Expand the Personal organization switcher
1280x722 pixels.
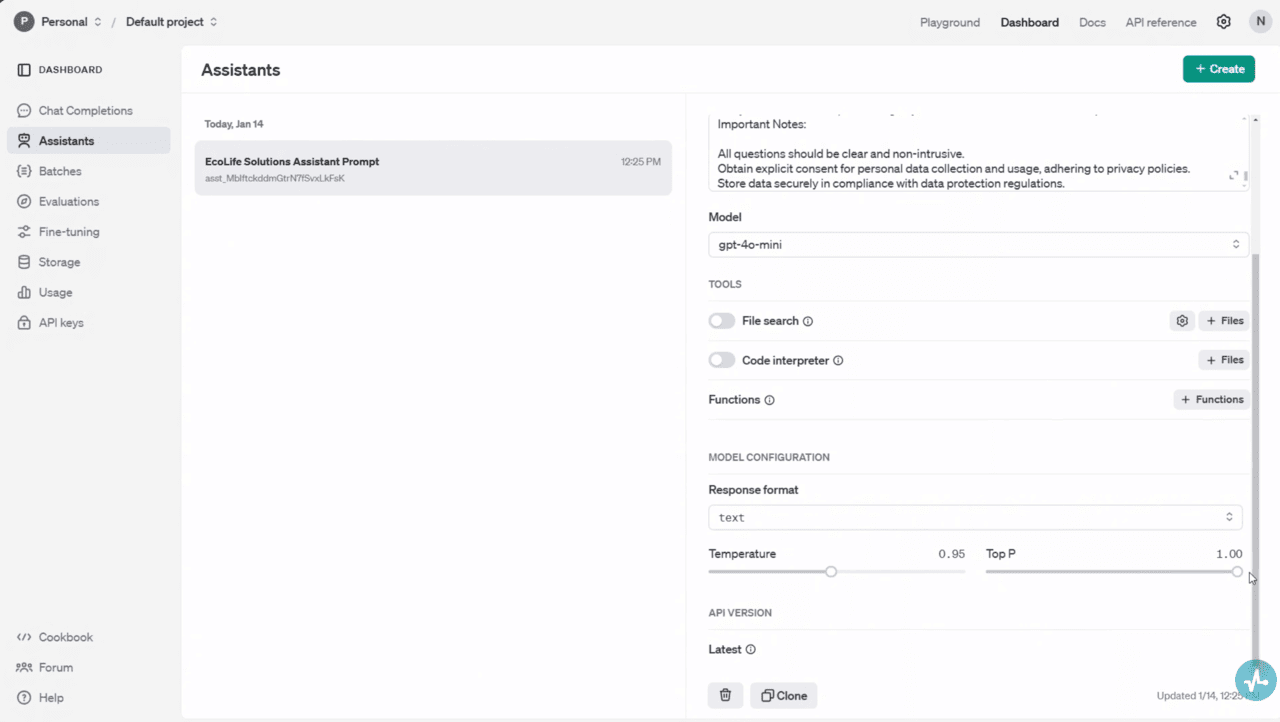(x=58, y=22)
